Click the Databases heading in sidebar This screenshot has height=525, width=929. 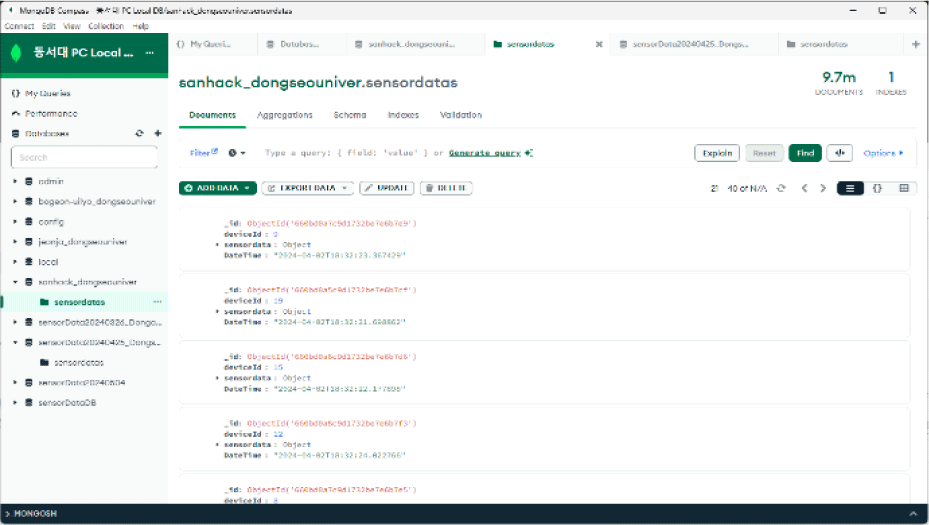pyautogui.click(x=47, y=134)
